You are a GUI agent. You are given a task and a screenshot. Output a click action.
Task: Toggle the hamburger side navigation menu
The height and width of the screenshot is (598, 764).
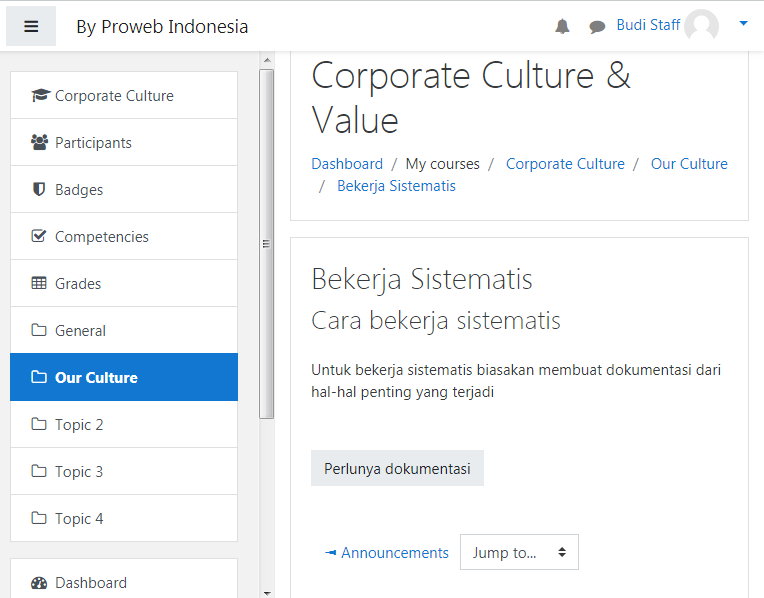pyautogui.click(x=31, y=26)
